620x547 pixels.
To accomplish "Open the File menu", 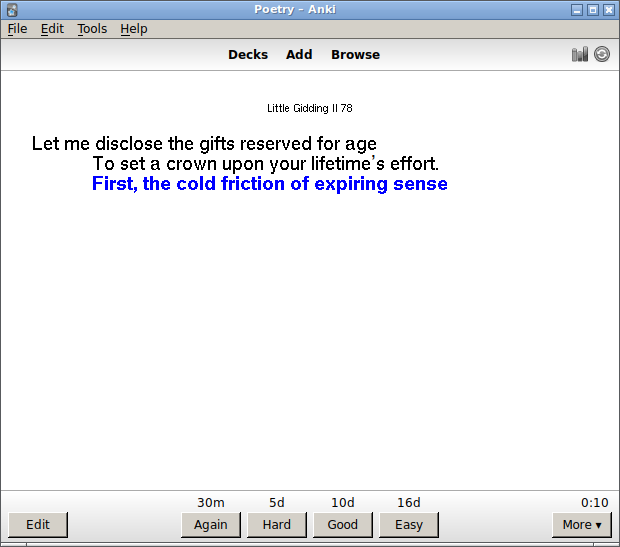I will tap(17, 29).
